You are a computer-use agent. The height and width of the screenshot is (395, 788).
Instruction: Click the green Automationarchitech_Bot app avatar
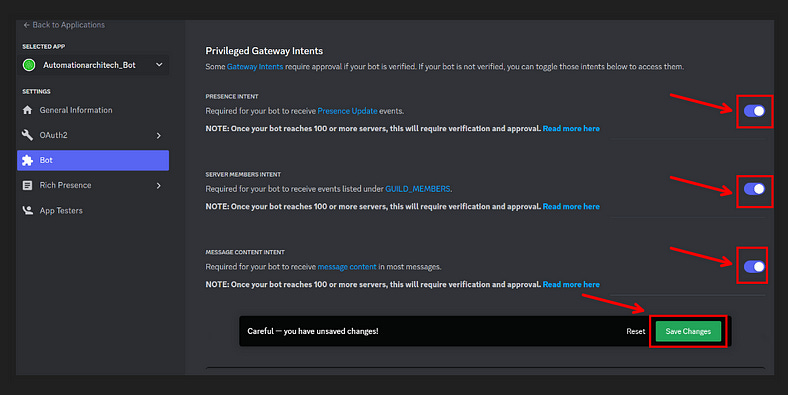(29, 65)
